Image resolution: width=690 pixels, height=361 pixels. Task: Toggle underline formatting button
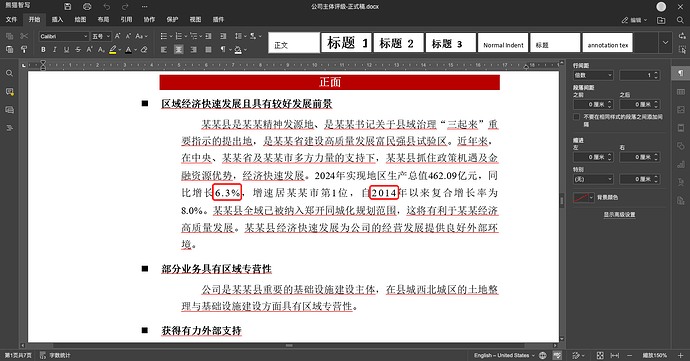click(x=66, y=50)
